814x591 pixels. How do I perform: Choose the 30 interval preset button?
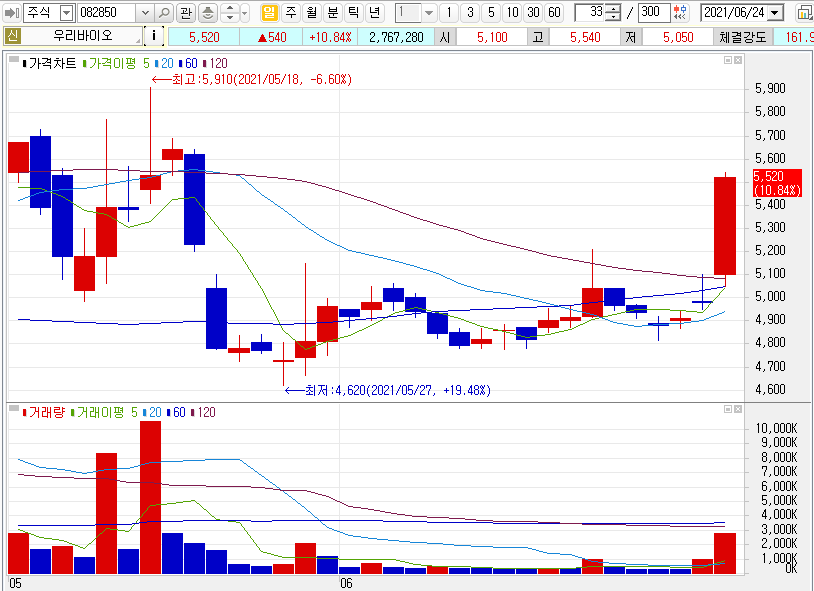click(x=533, y=12)
